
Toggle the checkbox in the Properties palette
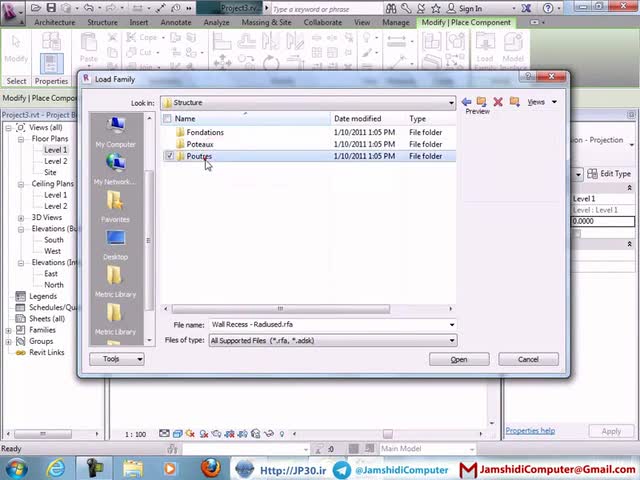pos(577,233)
